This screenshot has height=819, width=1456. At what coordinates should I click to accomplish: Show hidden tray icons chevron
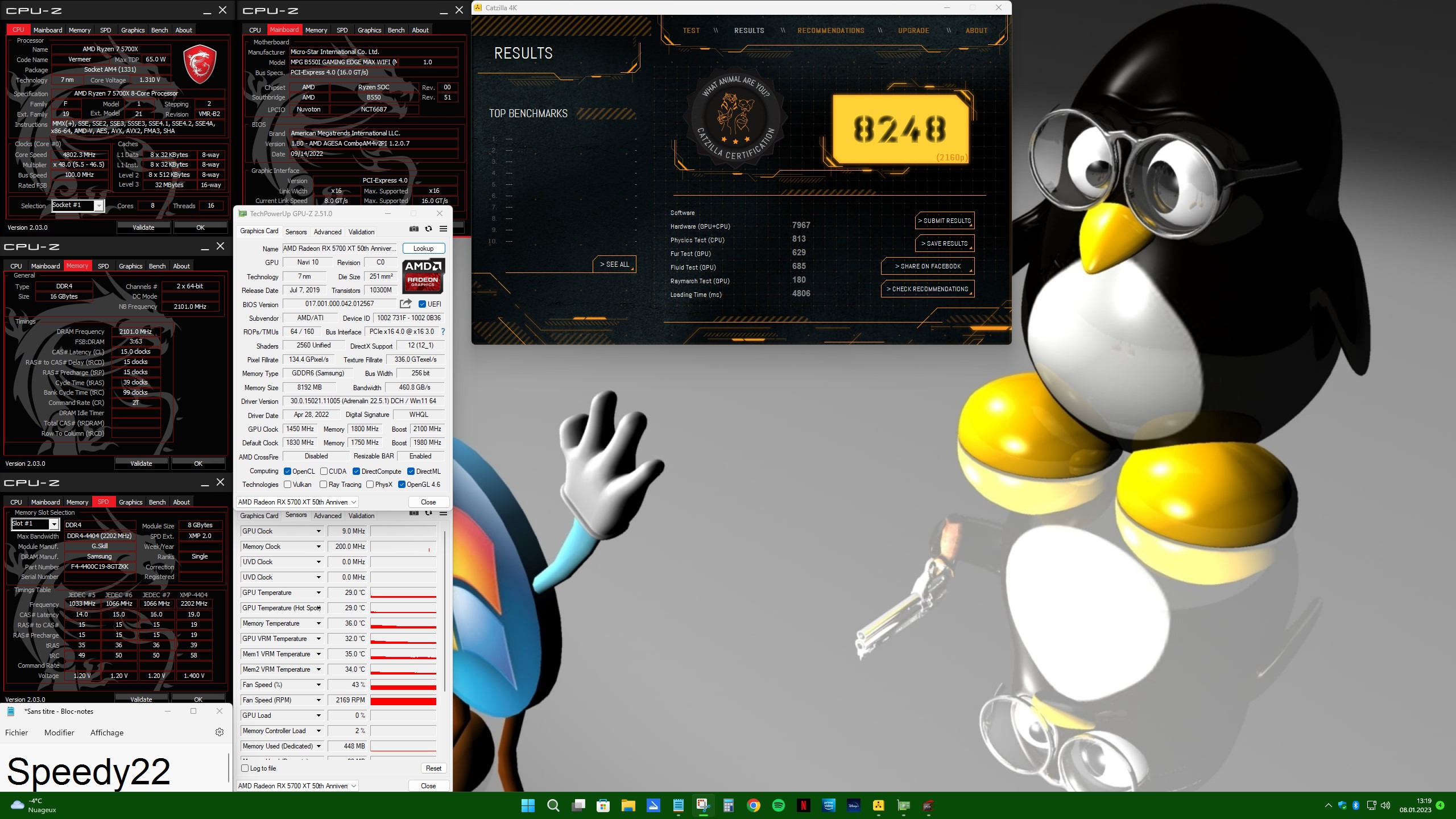[x=1329, y=805]
